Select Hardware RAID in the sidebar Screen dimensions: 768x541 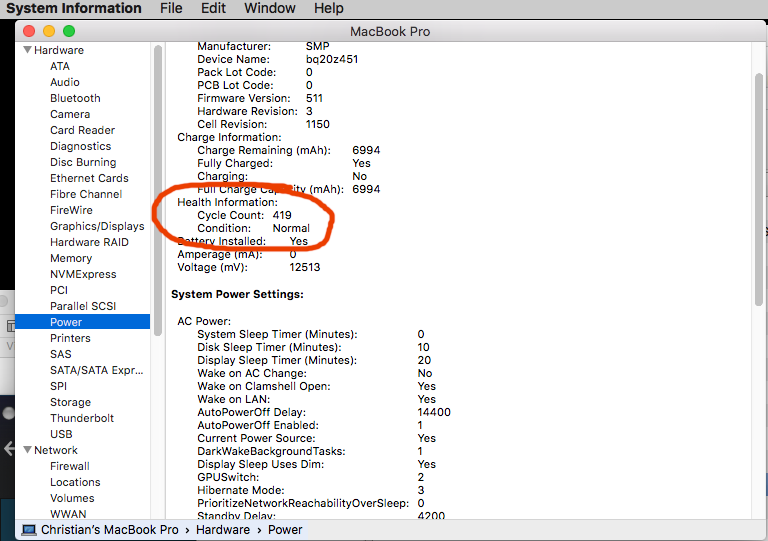[89, 242]
